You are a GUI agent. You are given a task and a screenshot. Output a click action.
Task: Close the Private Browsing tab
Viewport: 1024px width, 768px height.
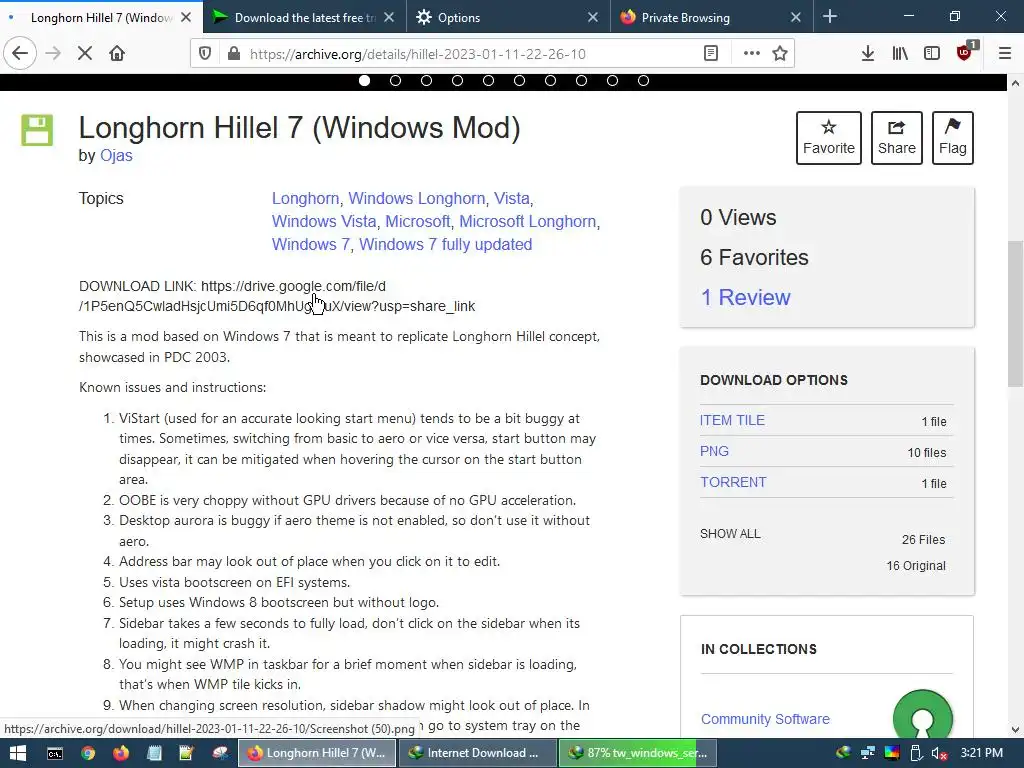point(795,18)
